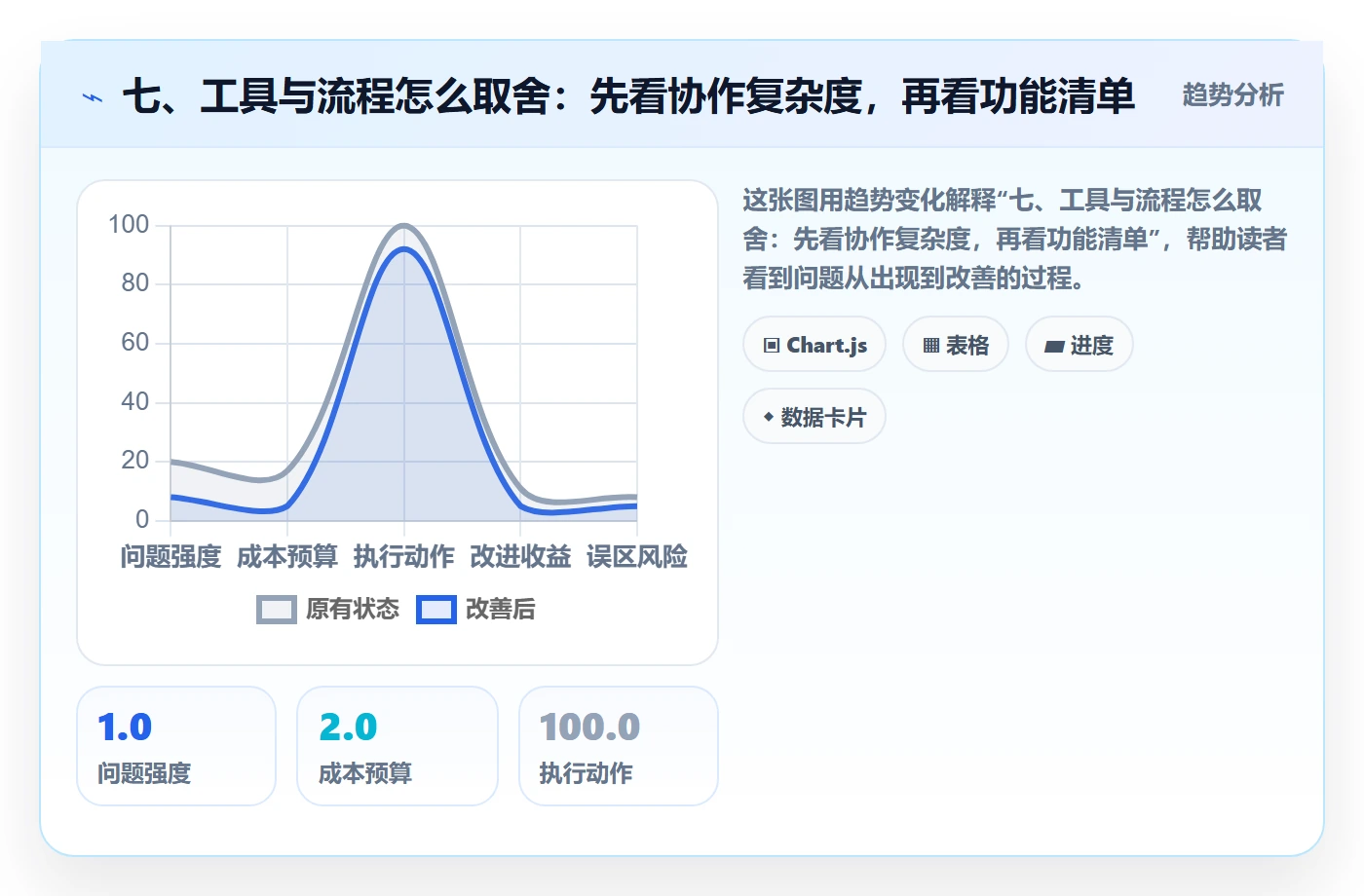Click the peak of the curve at 执行动作
Viewport: 1364px width, 896px height.
[403, 226]
